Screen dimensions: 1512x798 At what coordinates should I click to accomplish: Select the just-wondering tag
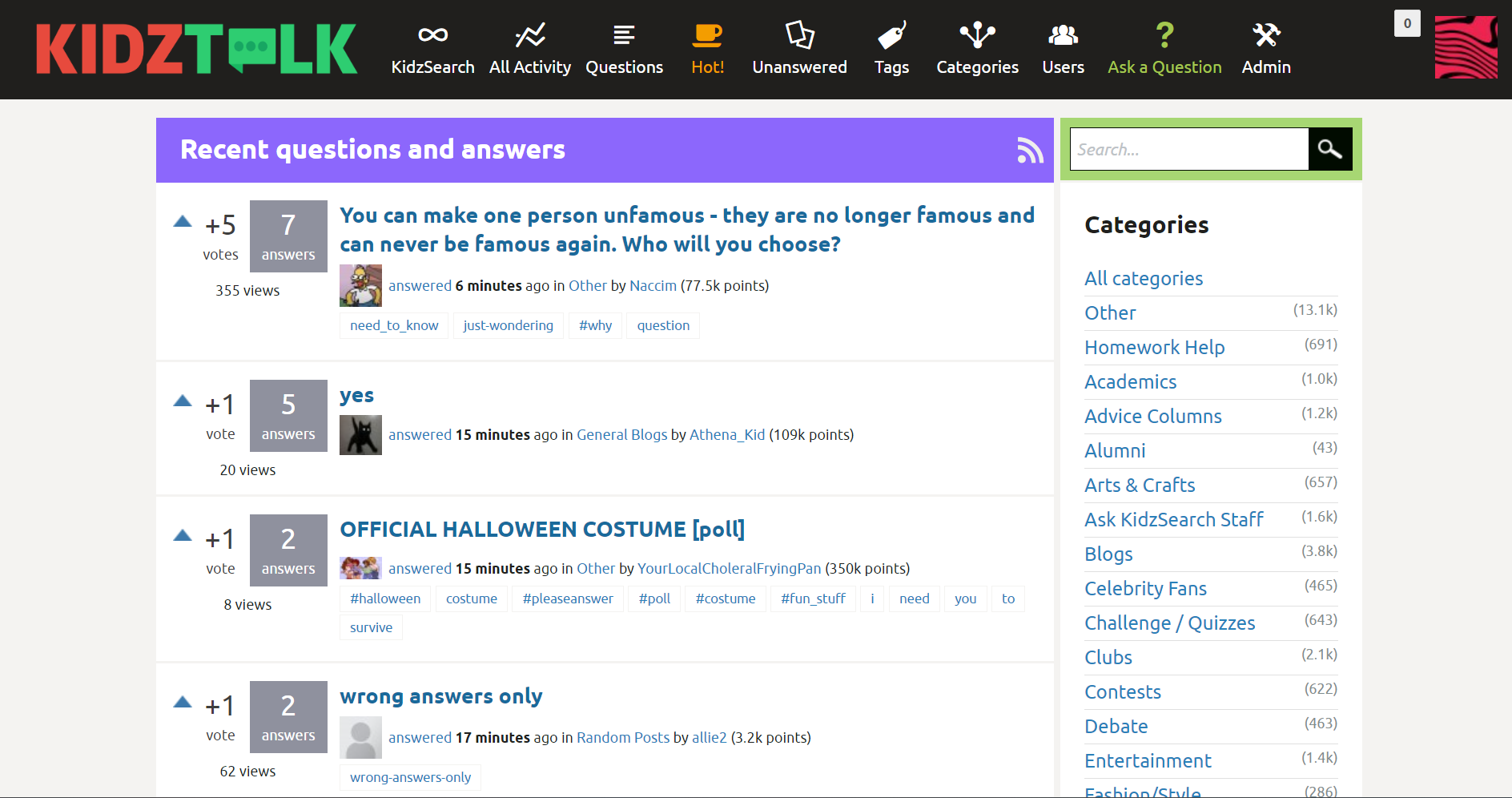point(508,325)
